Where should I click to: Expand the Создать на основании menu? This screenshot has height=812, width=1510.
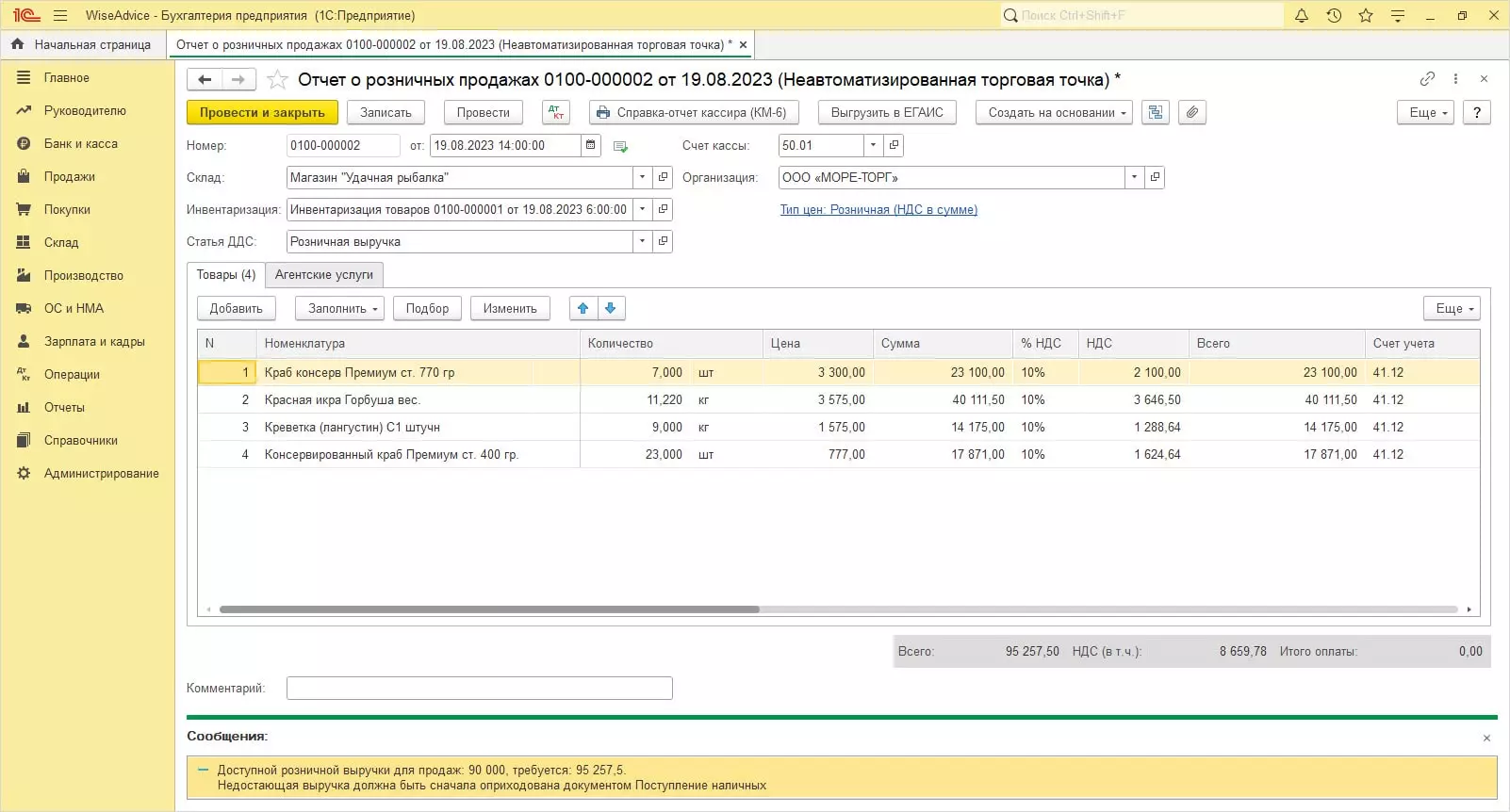(1057, 112)
